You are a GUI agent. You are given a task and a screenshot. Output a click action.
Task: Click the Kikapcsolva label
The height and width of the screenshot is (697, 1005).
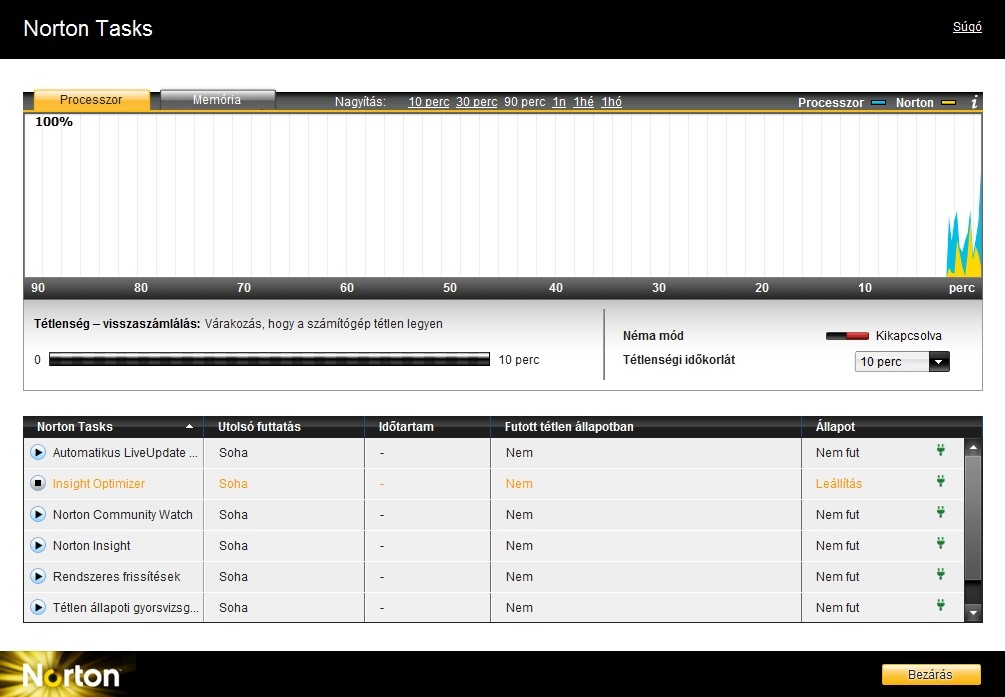(908, 336)
